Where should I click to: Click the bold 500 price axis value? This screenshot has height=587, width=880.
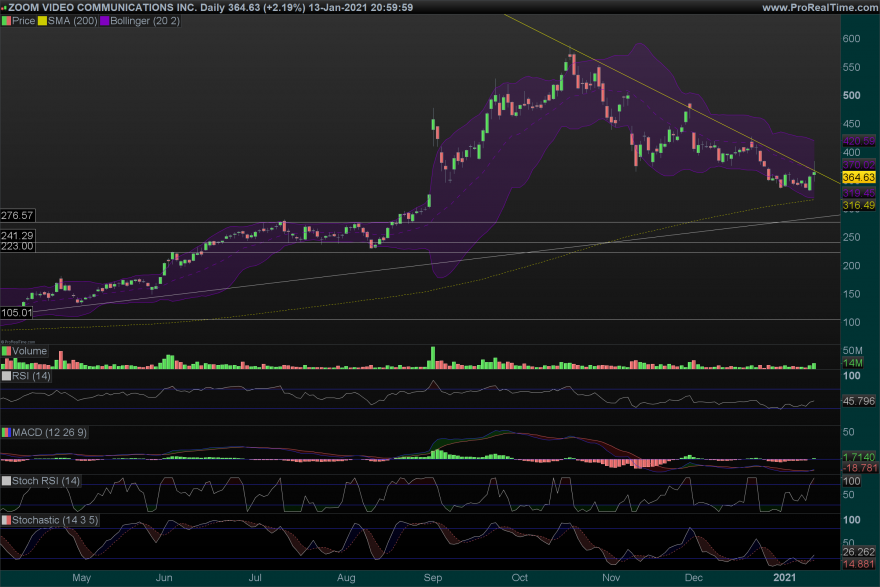[x=851, y=95]
